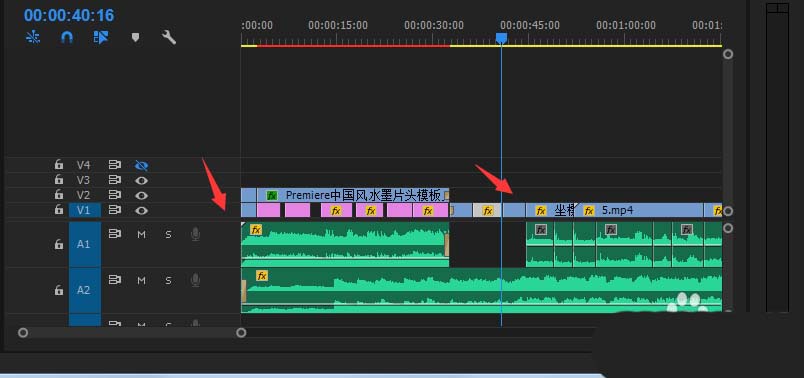
Task: Toggle the Snap magnet icon
Action: [67, 37]
